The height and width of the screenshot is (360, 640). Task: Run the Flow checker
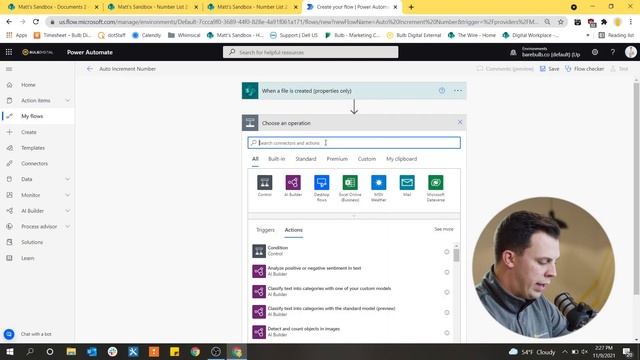click(584, 69)
